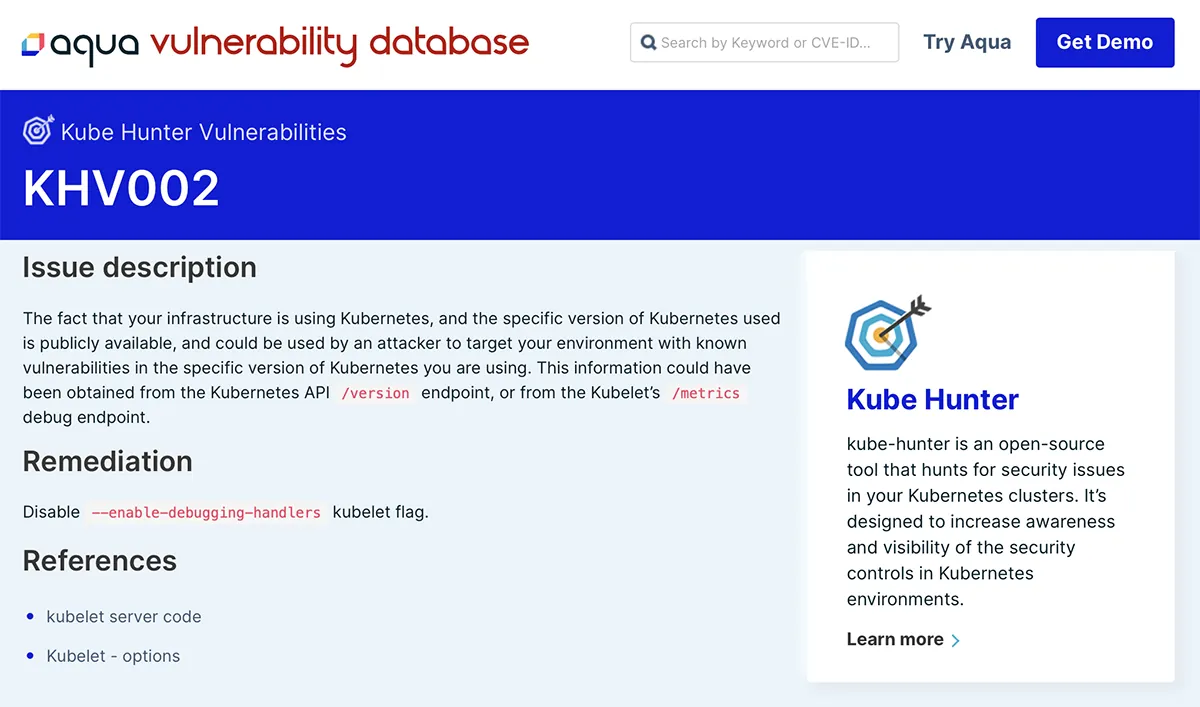The width and height of the screenshot is (1200, 707).
Task: Click the small Kube Hunter target icon in banner
Action: point(38,131)
